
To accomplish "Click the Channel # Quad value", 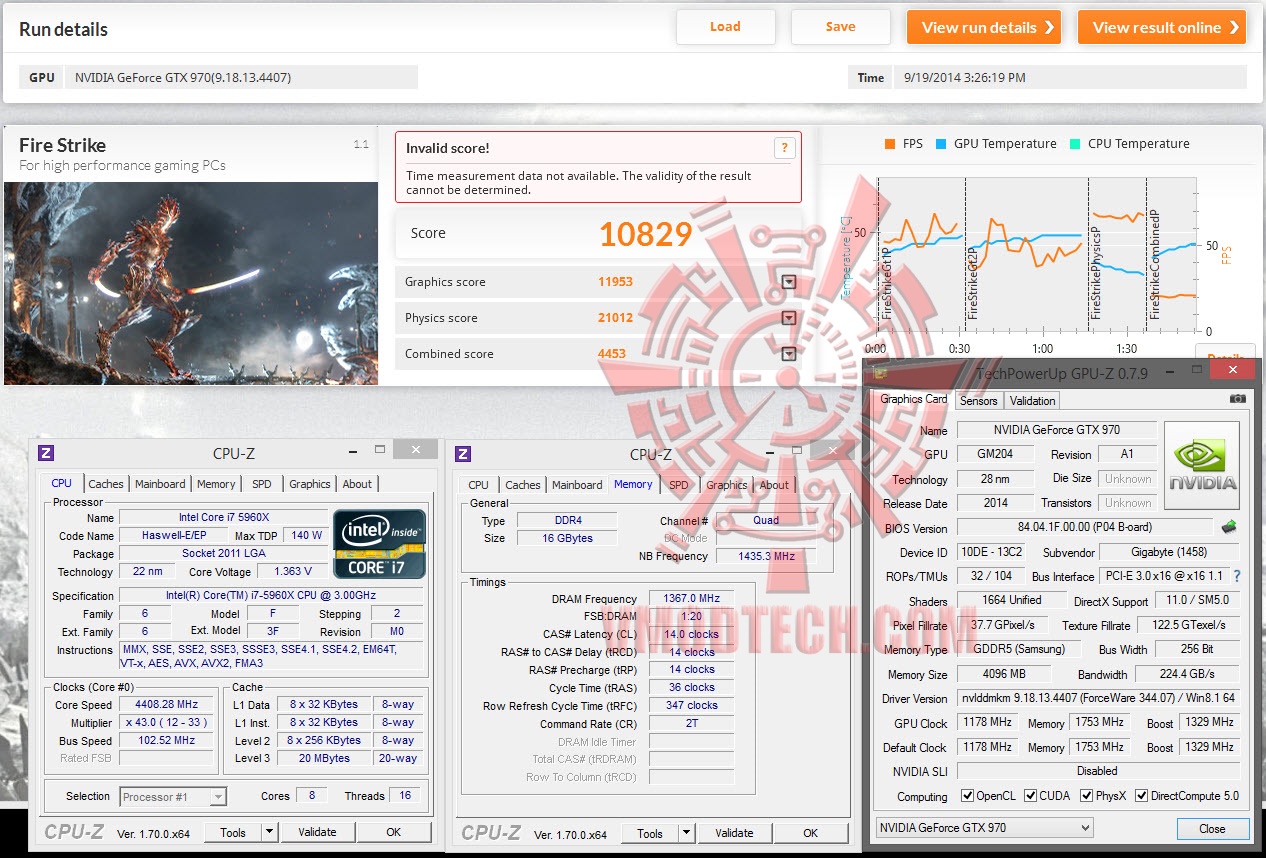I will click(x=766, y=520).
